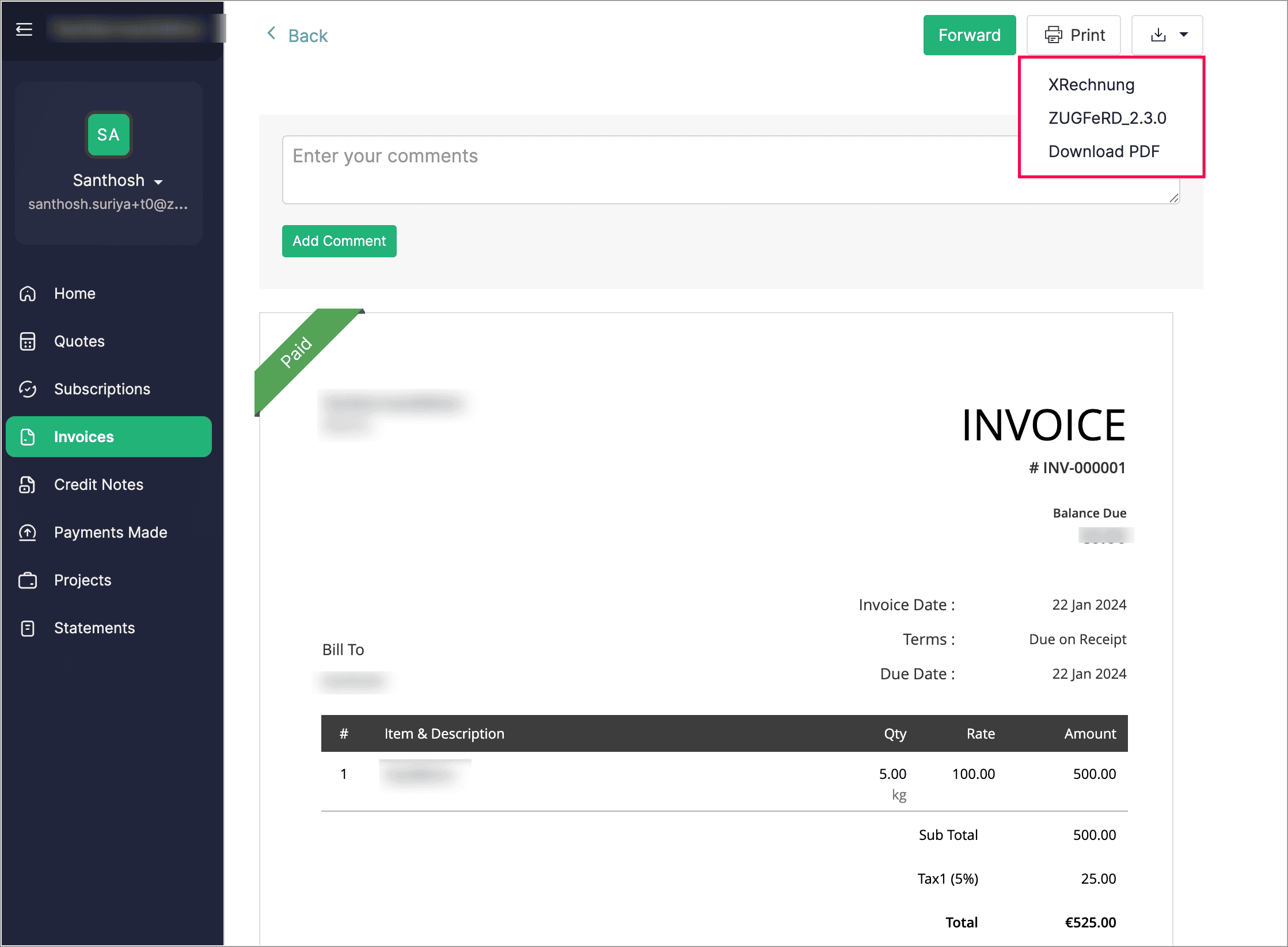Click the Subscriptions refresh icon
This screenshot has width=1288, height=947.
28,389
